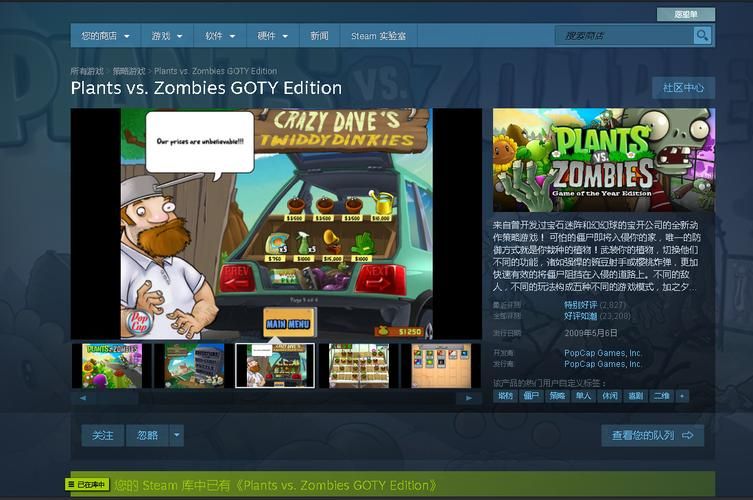This screenshot has height=500, width=753.
Task: Click the main Crazy Dave screenshot
Action: coord(276,224)
